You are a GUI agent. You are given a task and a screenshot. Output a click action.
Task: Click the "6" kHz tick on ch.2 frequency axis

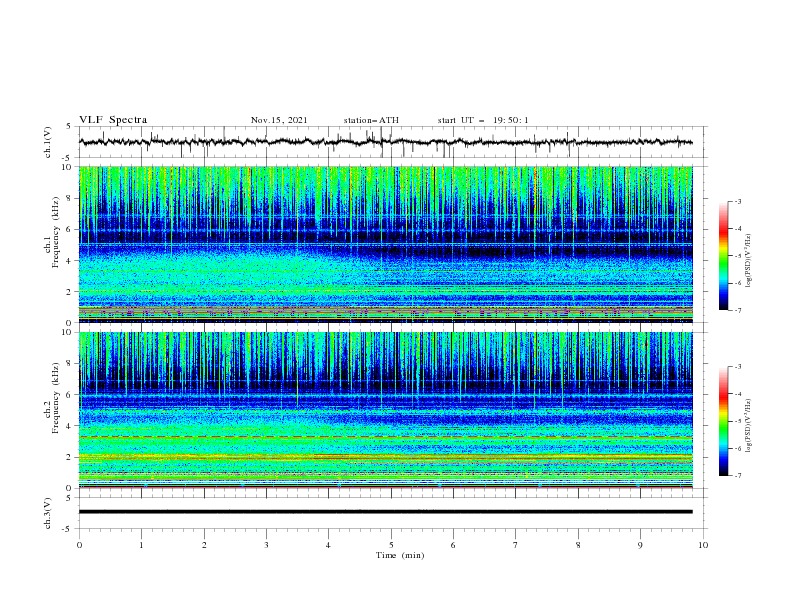pyautogui.click(x=71, y=395)
